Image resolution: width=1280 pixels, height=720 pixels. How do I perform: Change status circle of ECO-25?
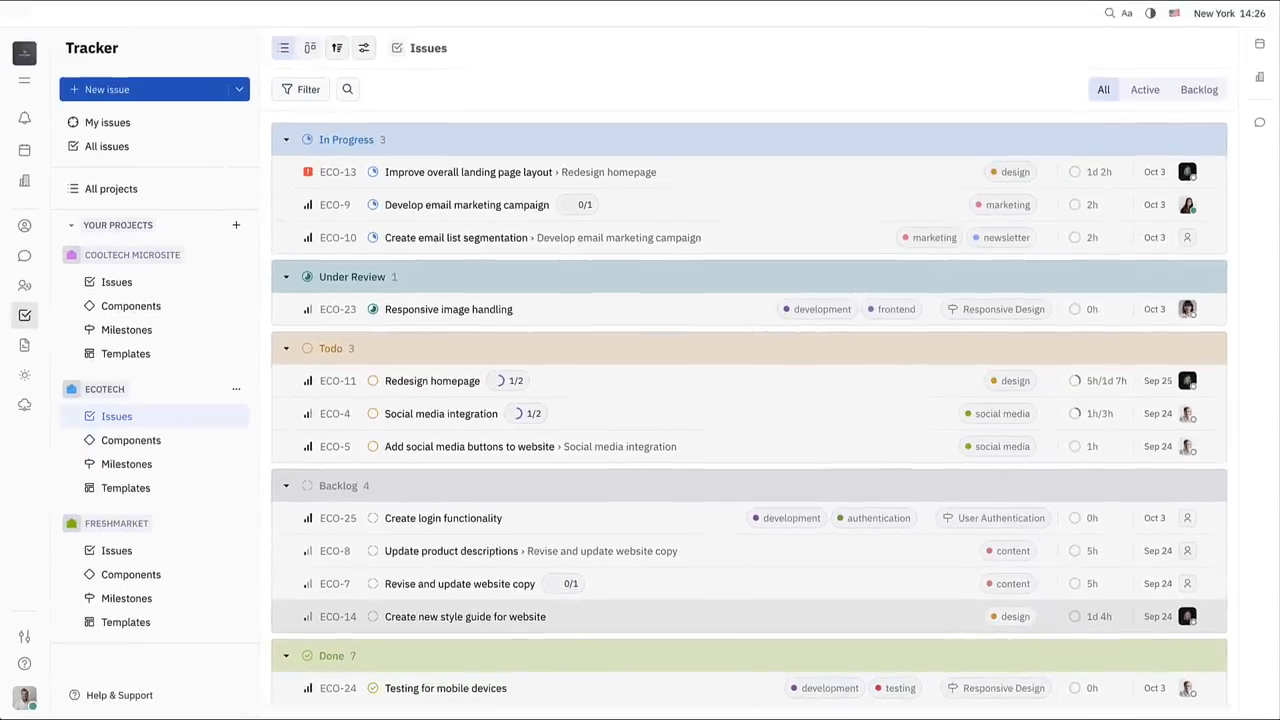373,518
